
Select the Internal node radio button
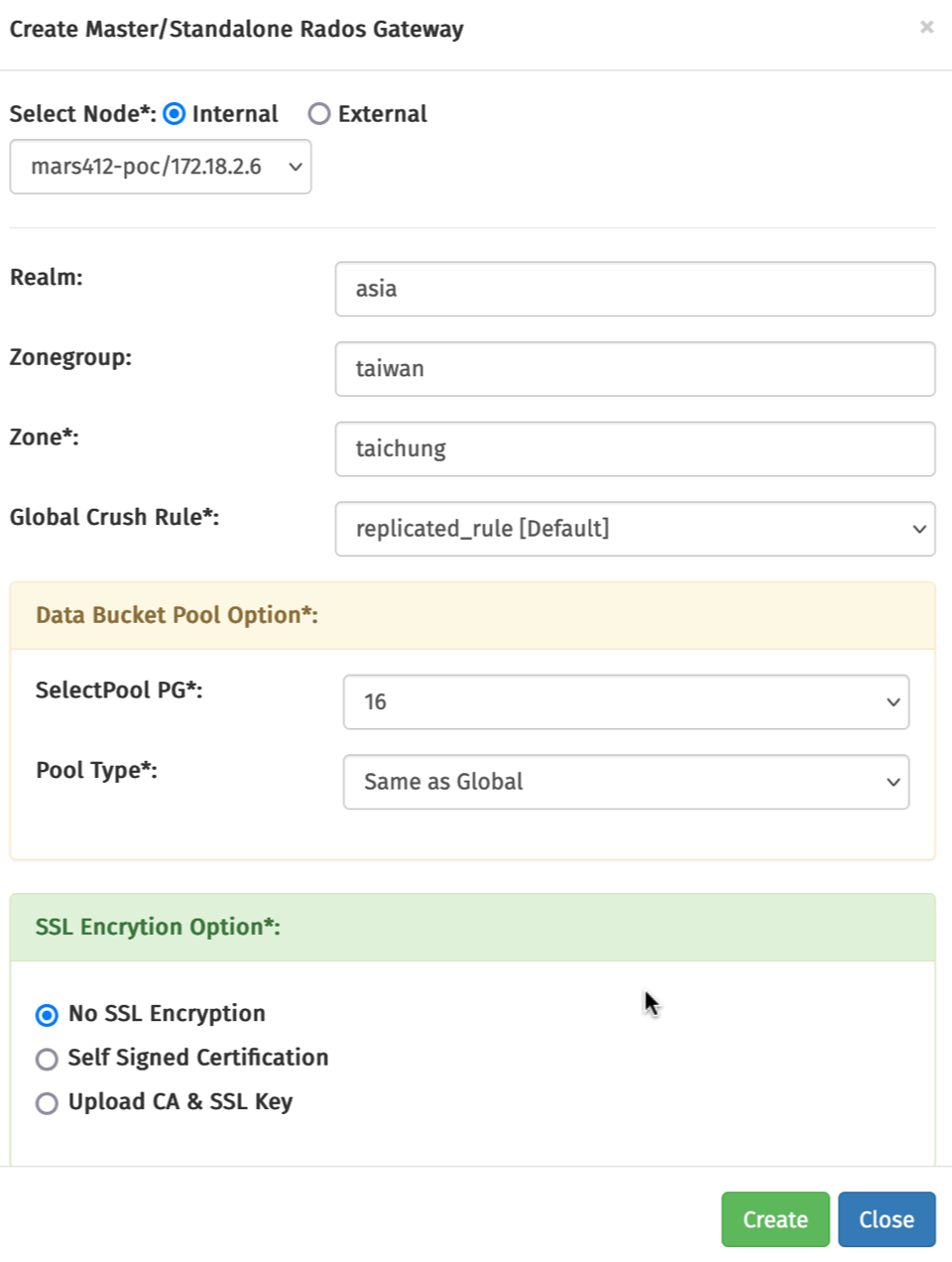tap(175, 114)
